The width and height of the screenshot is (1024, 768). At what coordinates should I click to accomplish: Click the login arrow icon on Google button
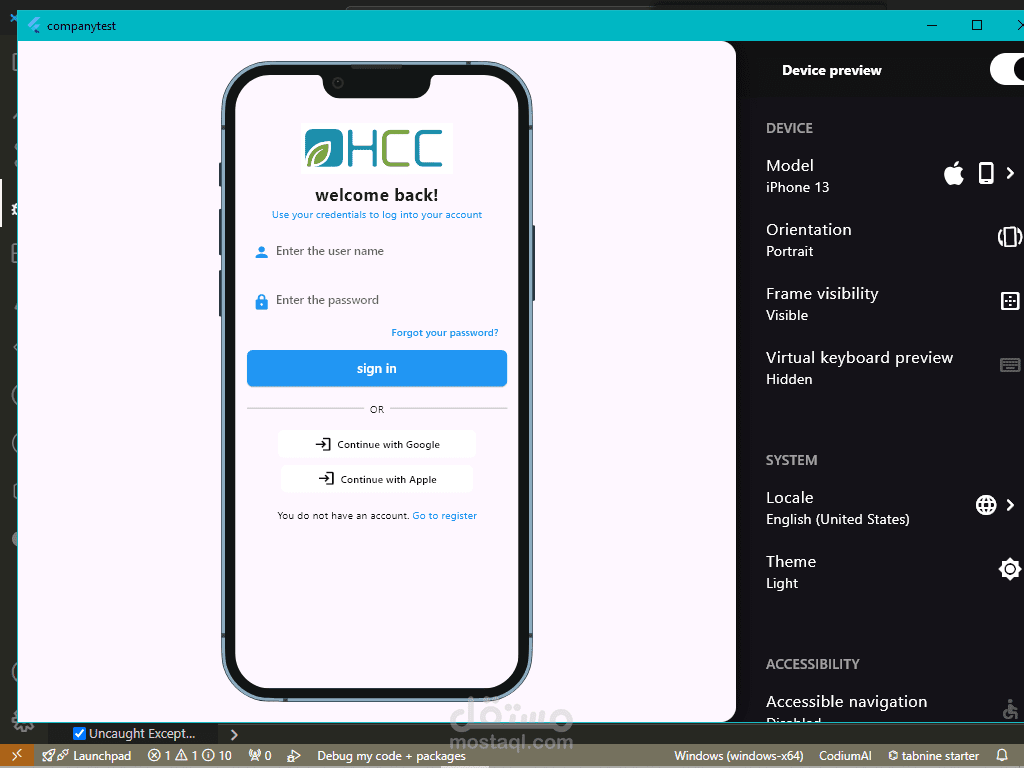(323, 444)
